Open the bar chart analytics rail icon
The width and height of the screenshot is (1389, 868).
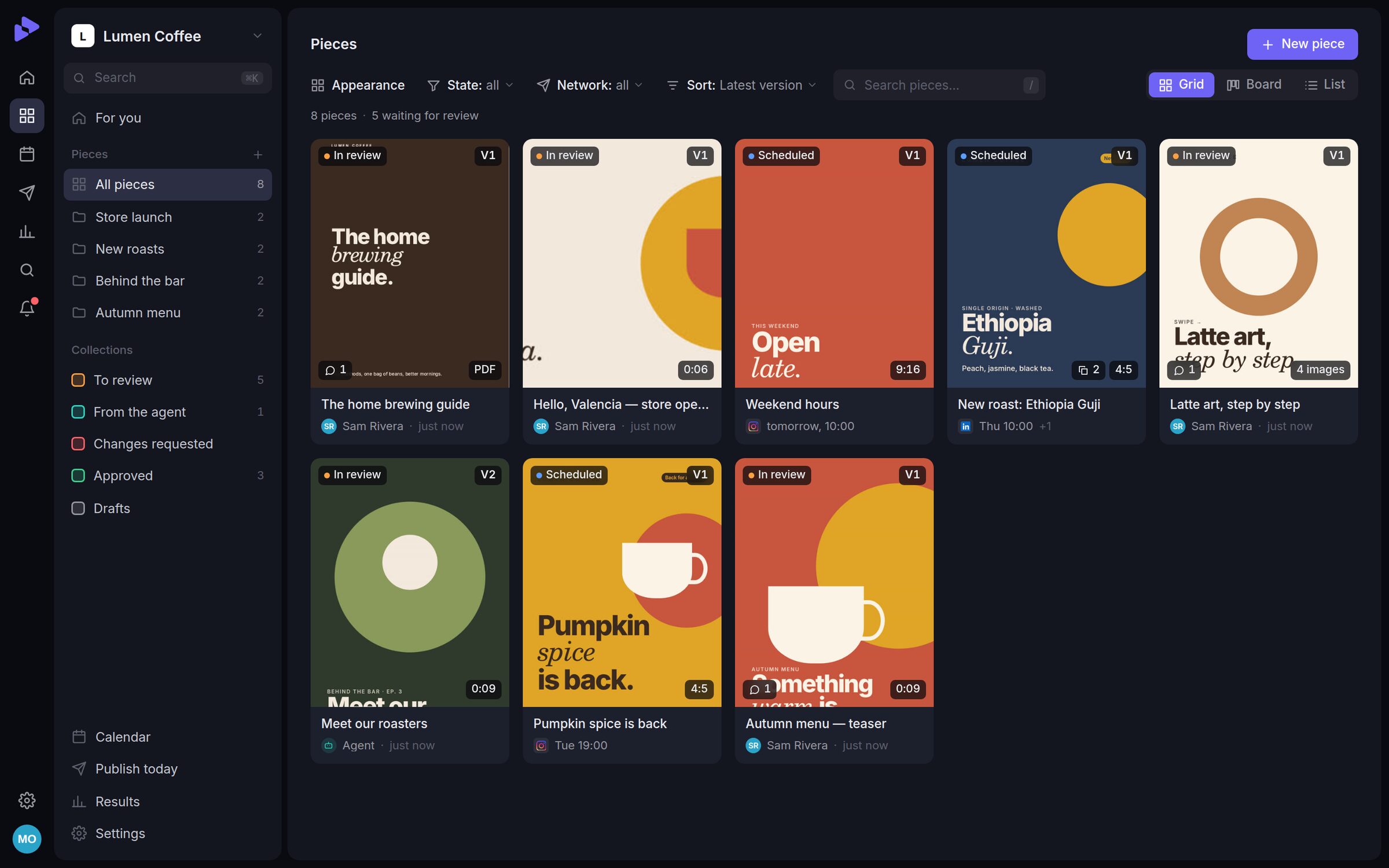point(27,231)
